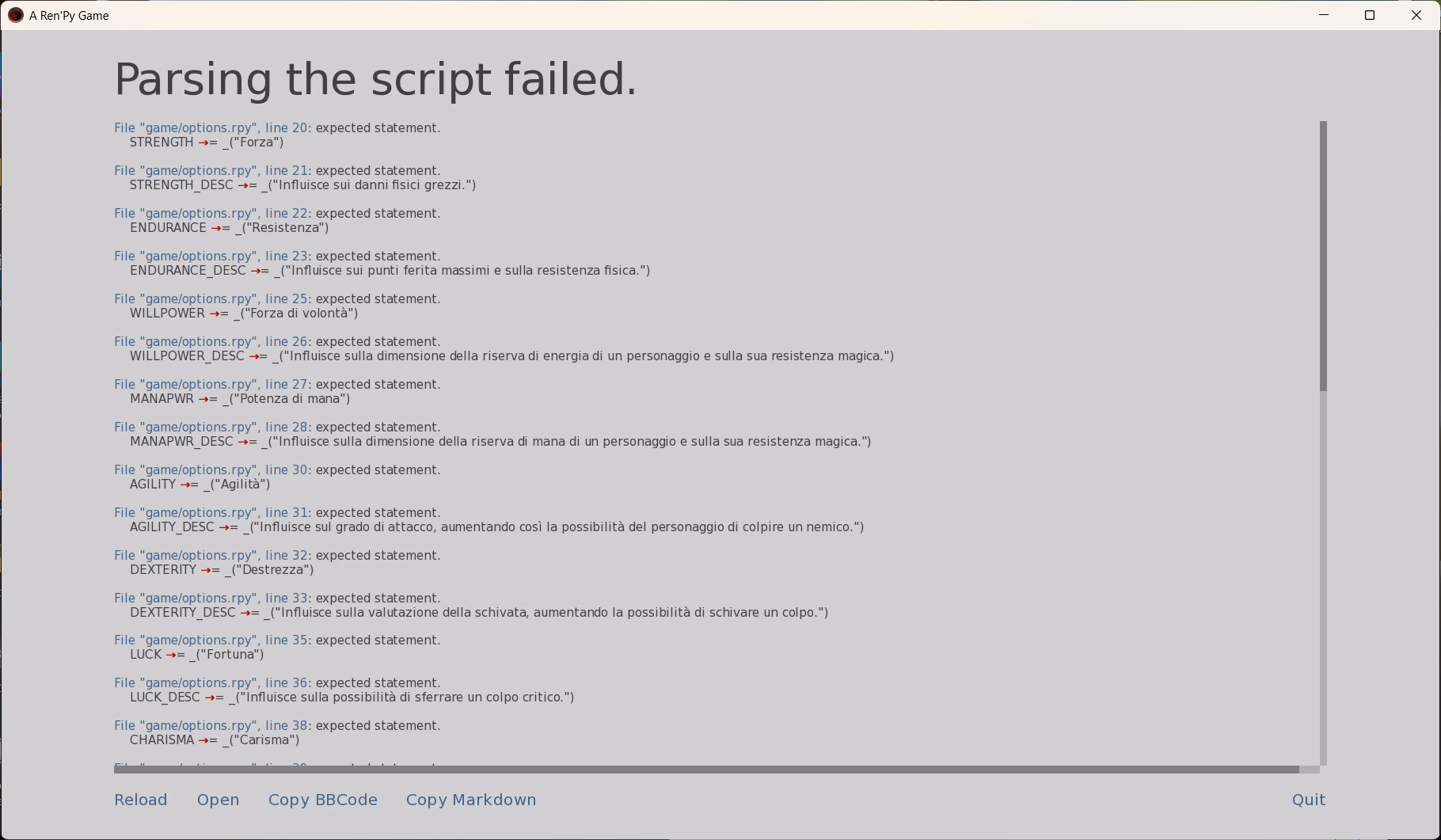Open the options.rpy line 21 error link
Screen dimensions: 1441x840
coord(211,170)
